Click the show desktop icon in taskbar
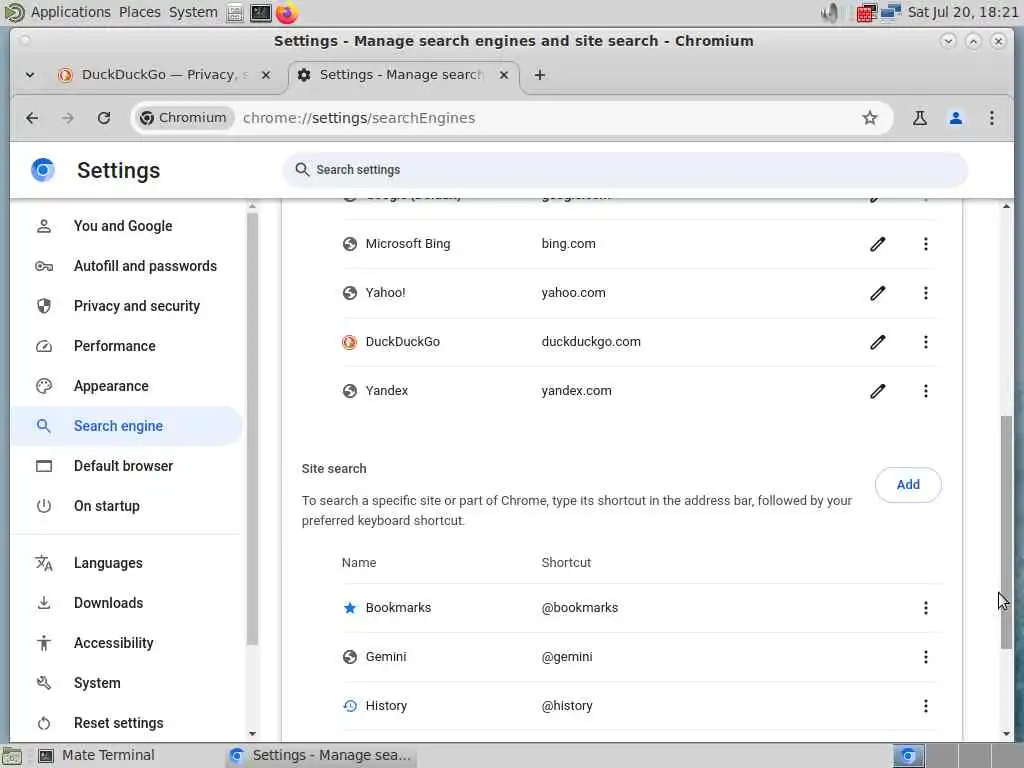 coord(12,756)
